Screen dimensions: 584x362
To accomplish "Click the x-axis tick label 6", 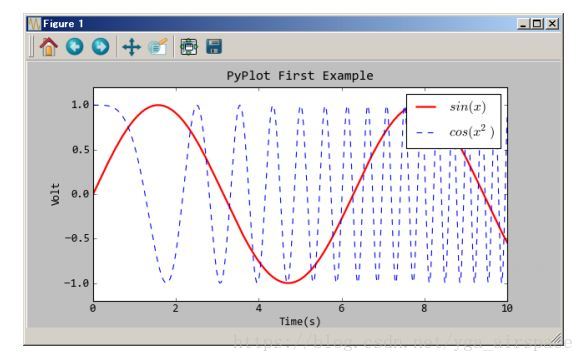I will click(341, 308).
